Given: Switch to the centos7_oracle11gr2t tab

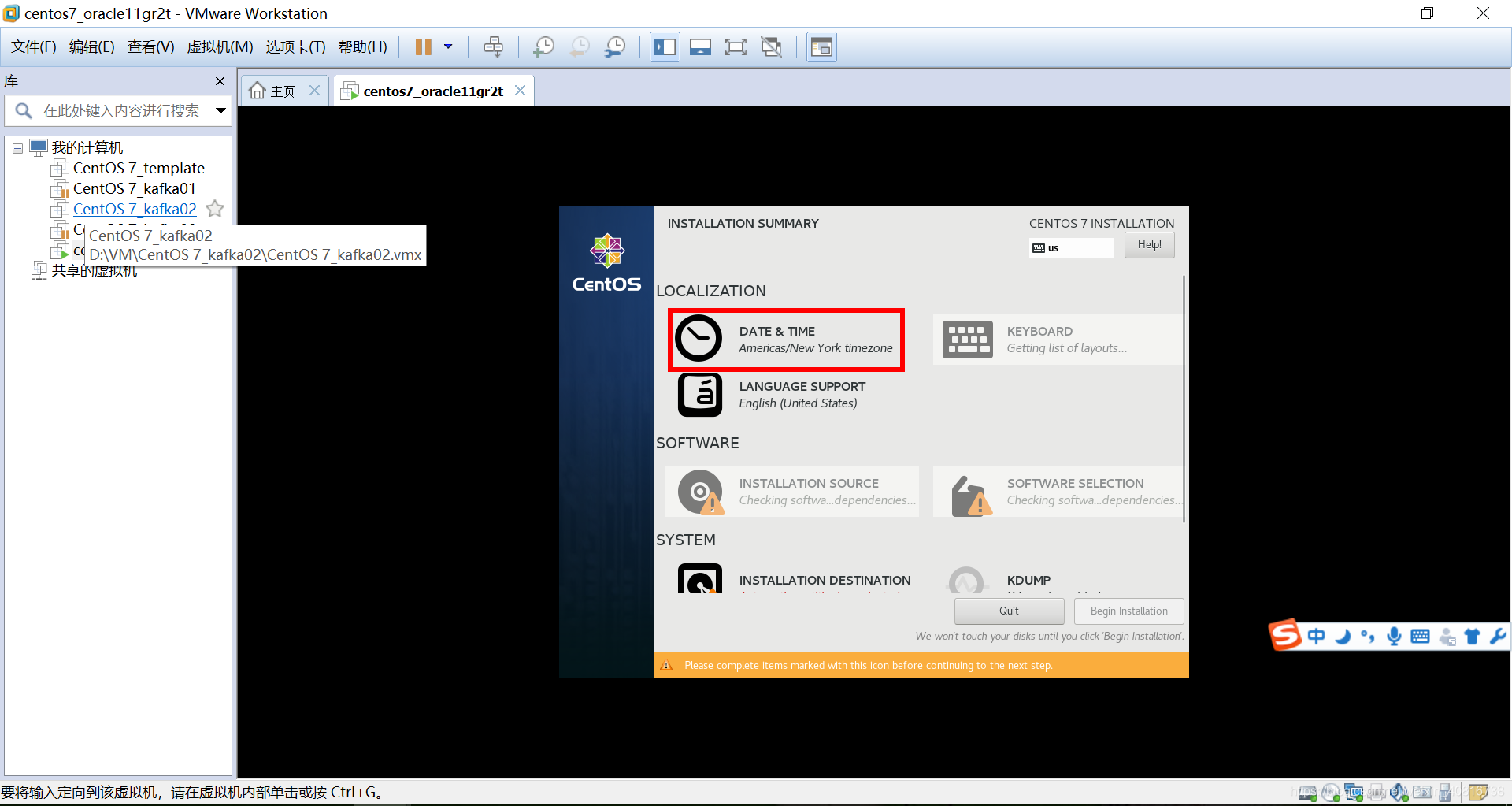Looking at the screenshot, I should pyautogui.click(x=433, y=91).
